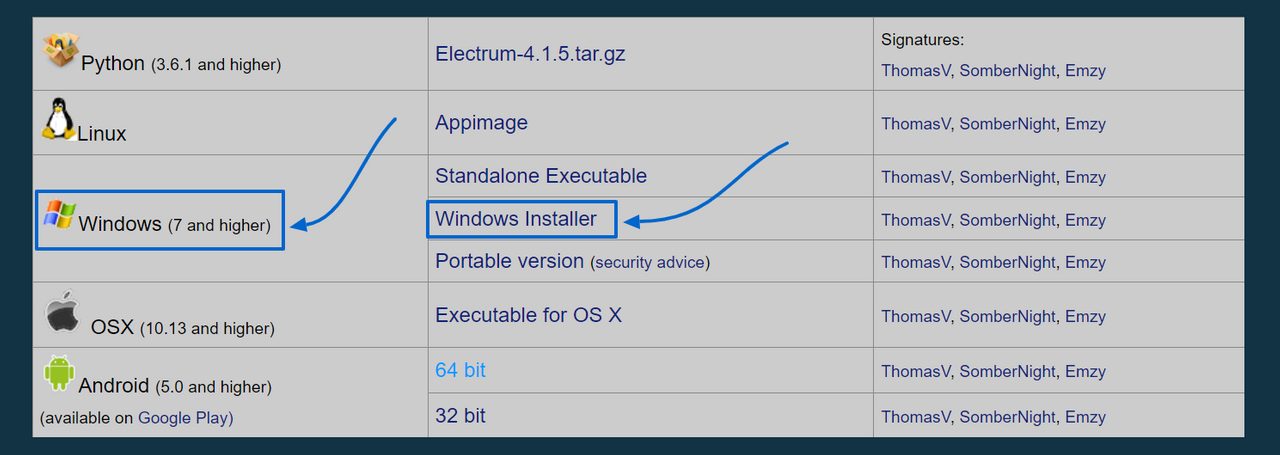Click the Windows Installer link
The image size is (1280, 455).
(516, 219)
